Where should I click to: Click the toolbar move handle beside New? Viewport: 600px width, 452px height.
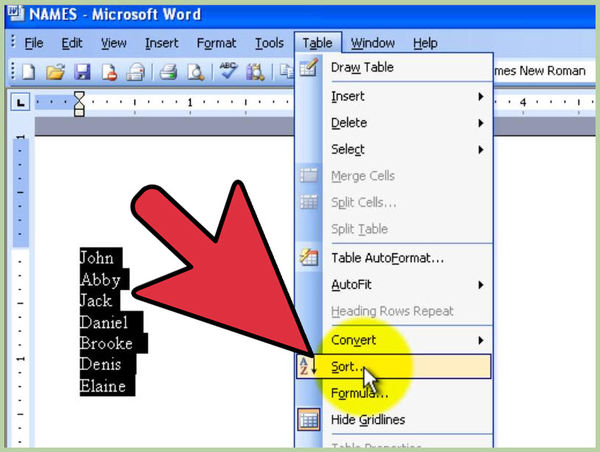pyautogui.click(x=13, y=71)
